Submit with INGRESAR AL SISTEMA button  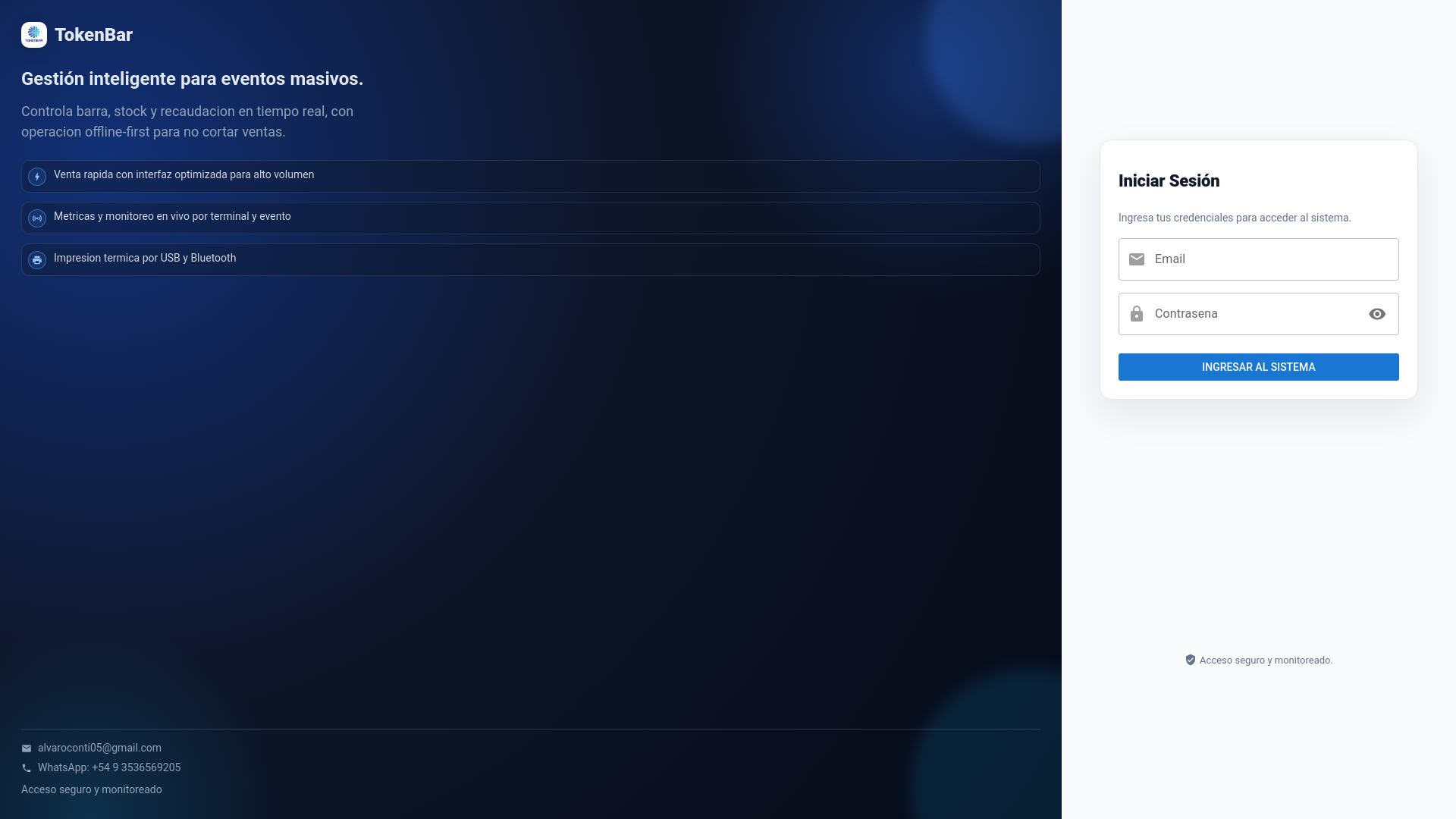[1259, 367]
